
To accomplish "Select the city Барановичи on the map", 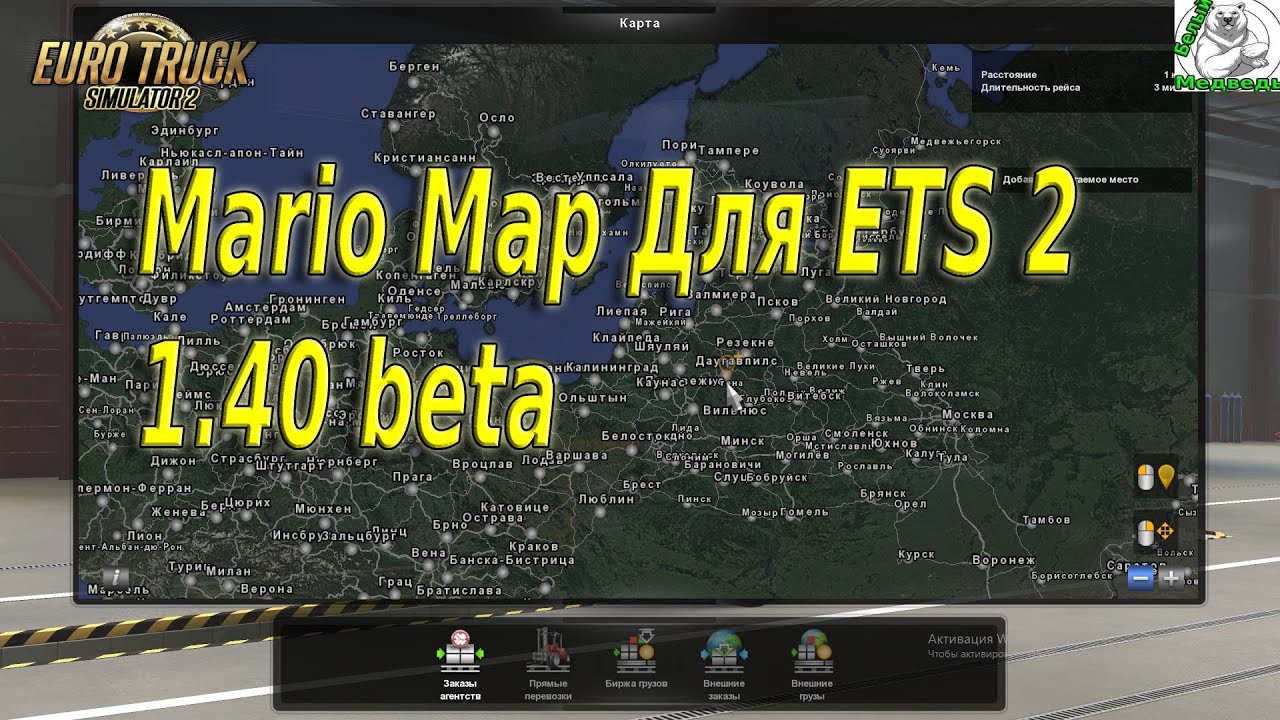I will point(723,464).
